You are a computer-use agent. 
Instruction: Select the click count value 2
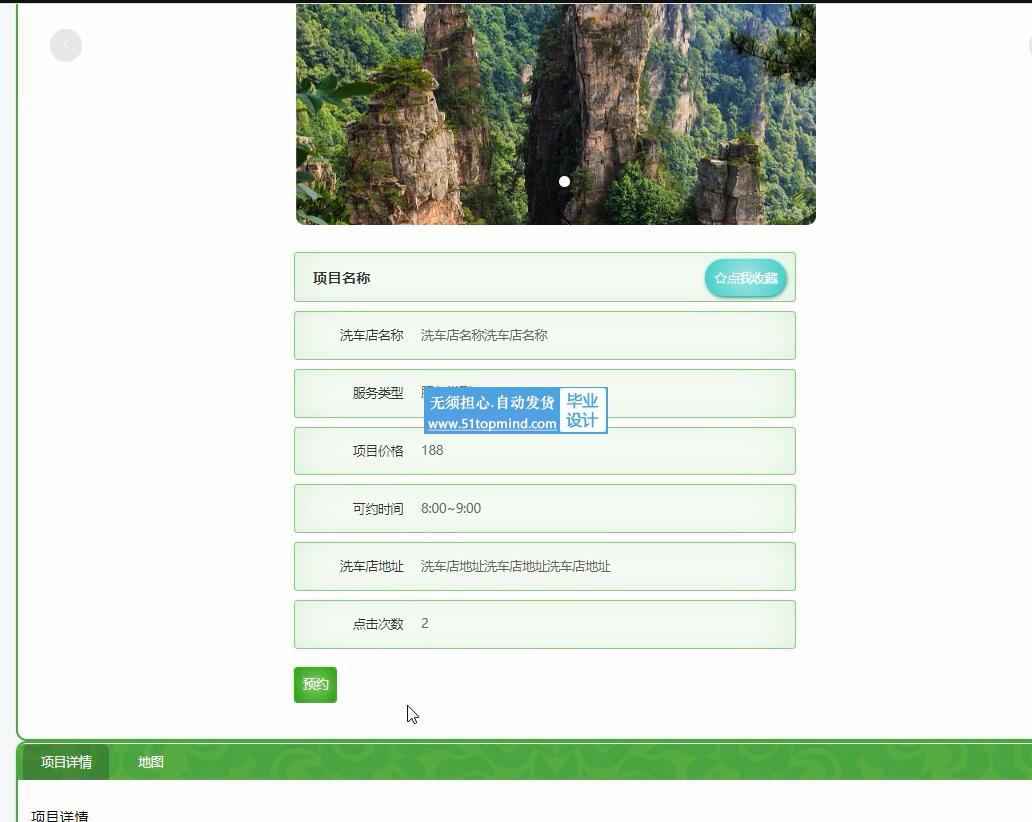tap(425, 624)
